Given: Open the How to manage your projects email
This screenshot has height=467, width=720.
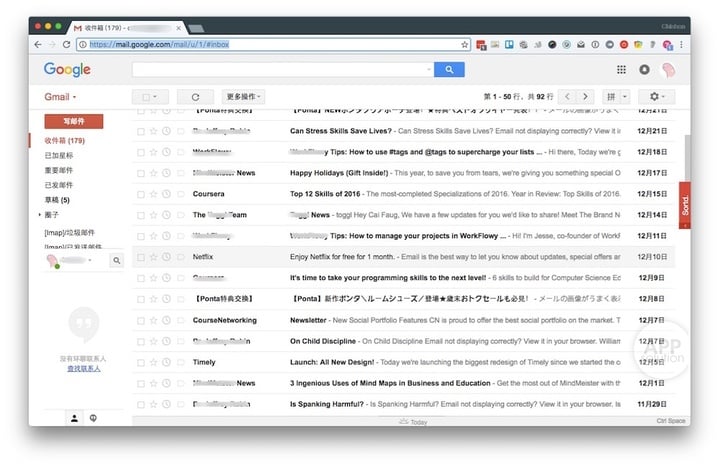Looking at the screenshot, I should click(x=404, y=236).
